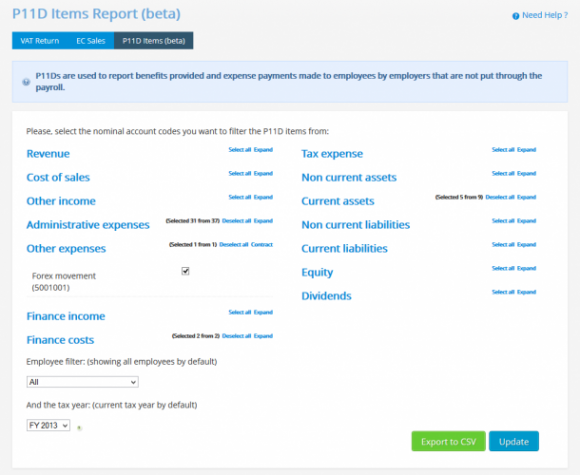Select all Cost of sales codes
580x475 pixels.
pyautogui.click(x=240, y=173)
